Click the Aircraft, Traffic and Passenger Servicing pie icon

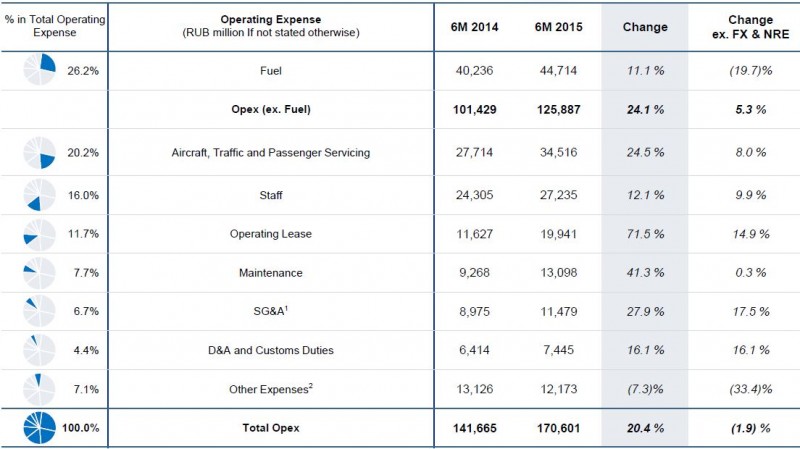(39, 152)
